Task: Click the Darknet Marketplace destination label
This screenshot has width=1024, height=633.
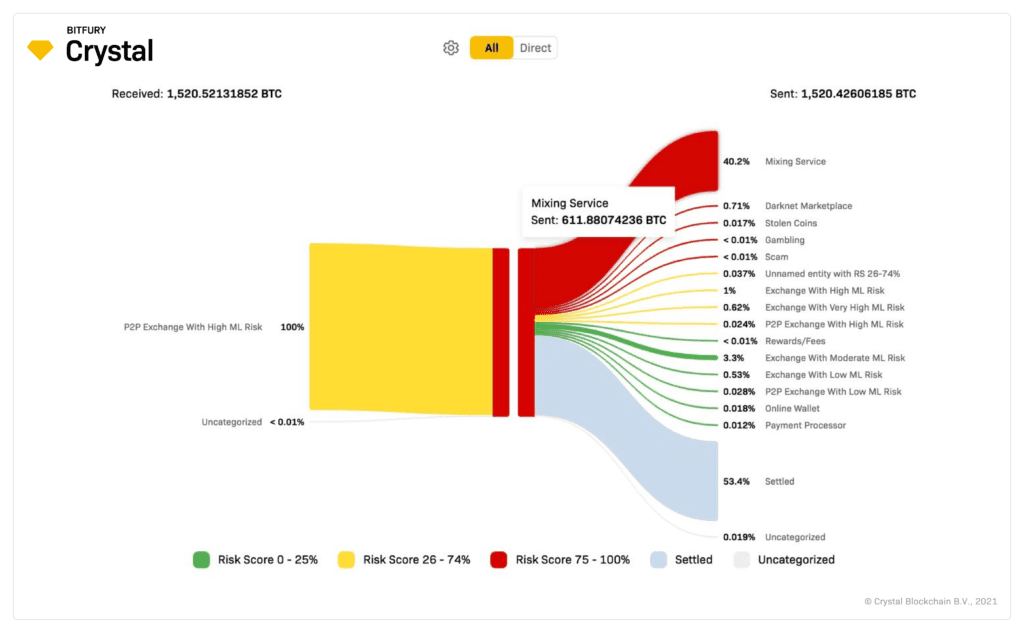Action: (x=808, y=206)
